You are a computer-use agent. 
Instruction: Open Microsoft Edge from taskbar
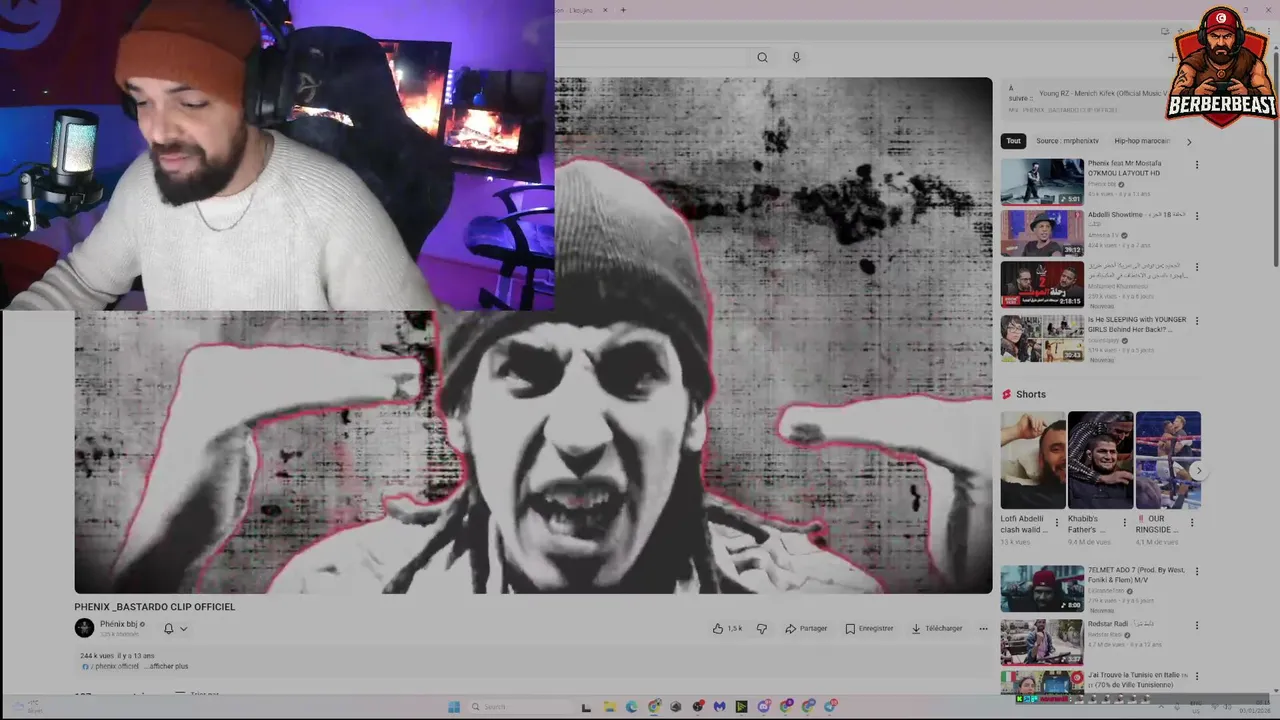pyautogui.click(x=632, y=706)
